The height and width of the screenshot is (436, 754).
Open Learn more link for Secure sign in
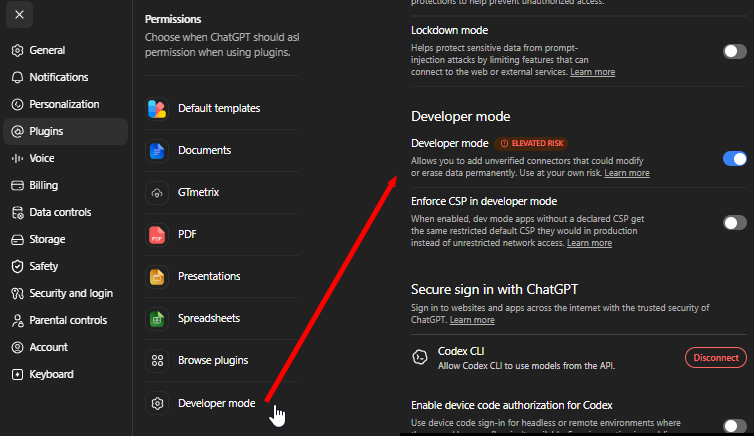click(472, 320)
